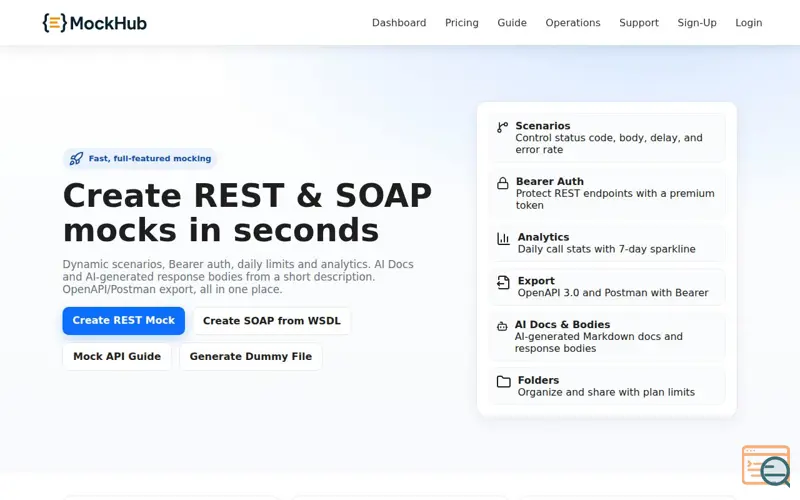Select Operations in the top navigation
This screenshot has width=800, height=500.
click(573, 23)
